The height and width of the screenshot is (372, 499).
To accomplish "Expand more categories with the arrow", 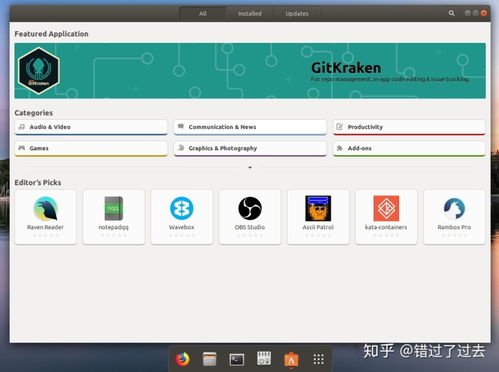I will [x=250, y=168].
